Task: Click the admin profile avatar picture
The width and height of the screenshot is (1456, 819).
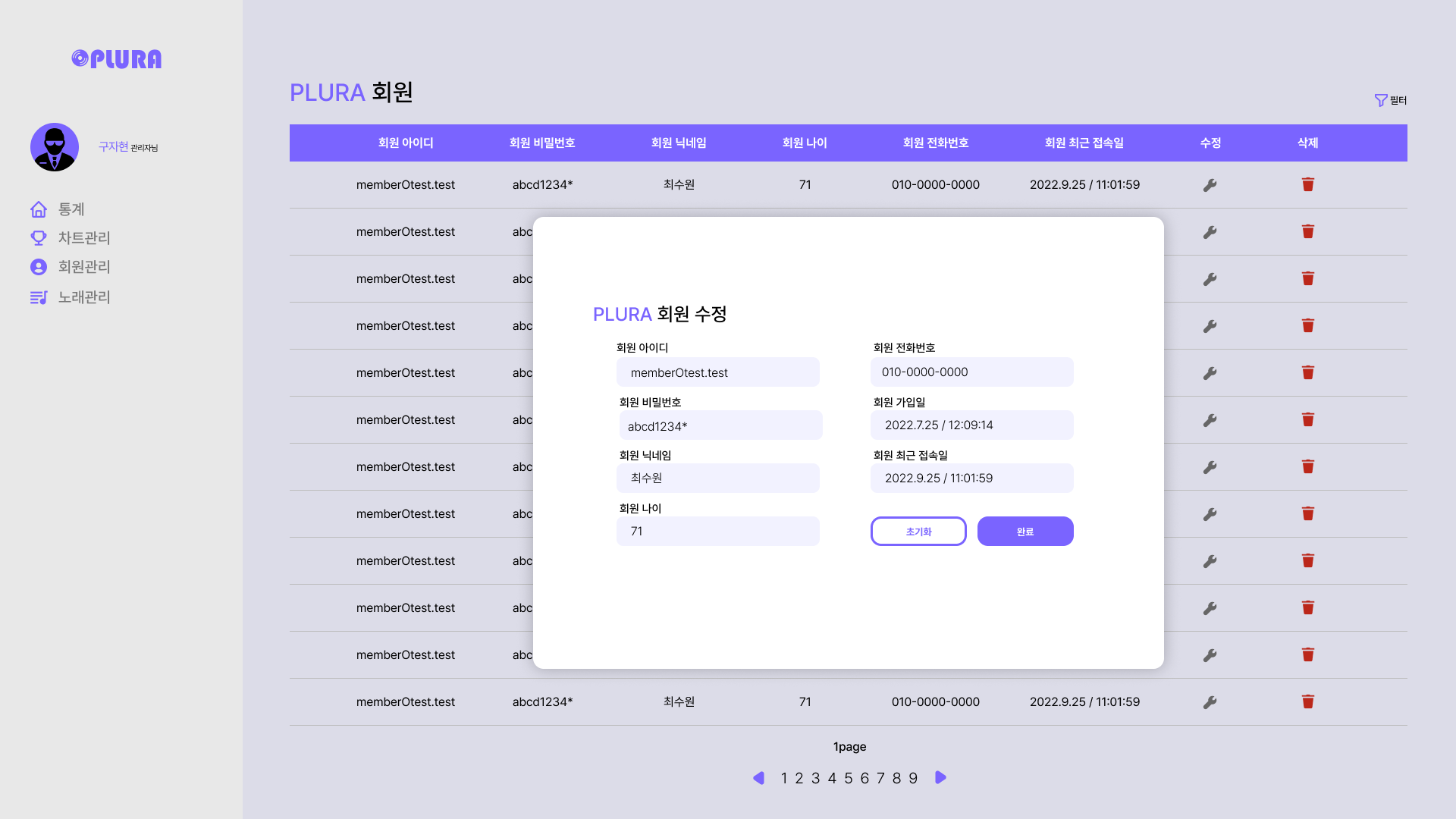Action: [55, 147]
